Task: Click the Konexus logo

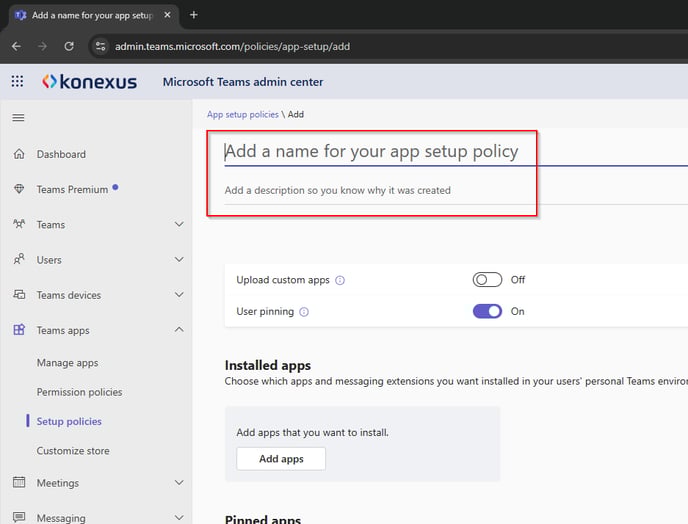Action: (90, 82)
